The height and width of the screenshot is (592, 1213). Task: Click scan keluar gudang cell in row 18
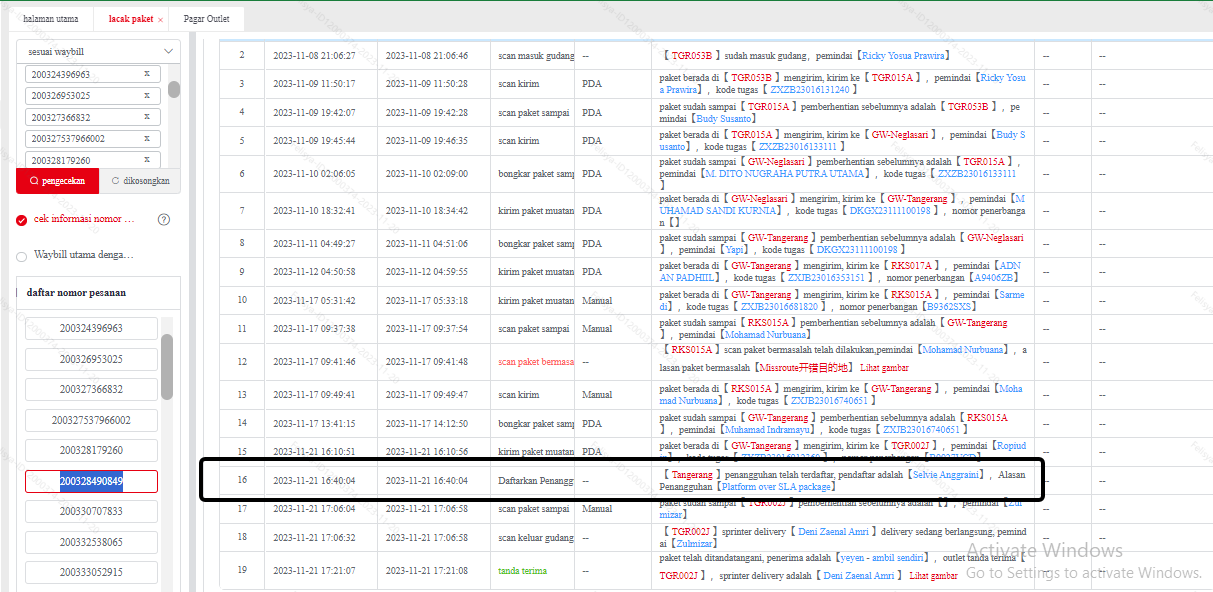click(x=534, y=538)
